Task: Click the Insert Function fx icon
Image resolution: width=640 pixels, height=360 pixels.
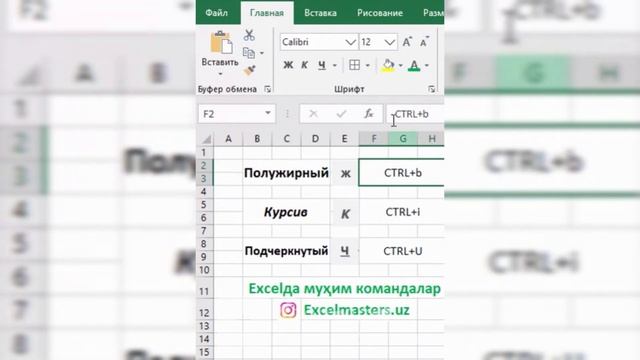Action: coord(369,114)
